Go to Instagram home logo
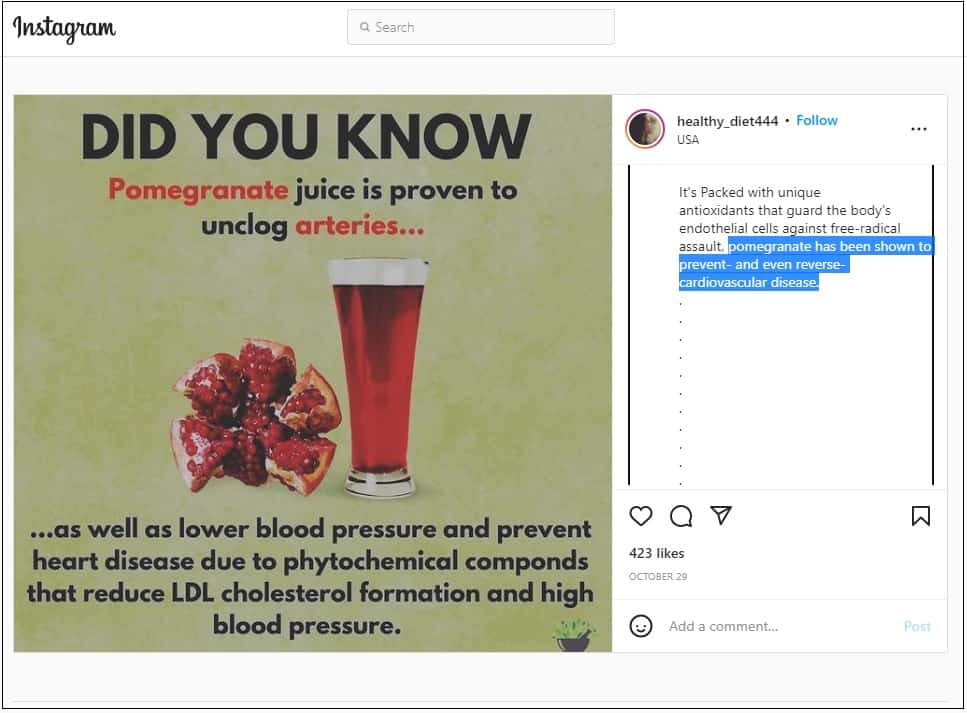This screenshot has height=713, width=967. click(x=64, y=28)
